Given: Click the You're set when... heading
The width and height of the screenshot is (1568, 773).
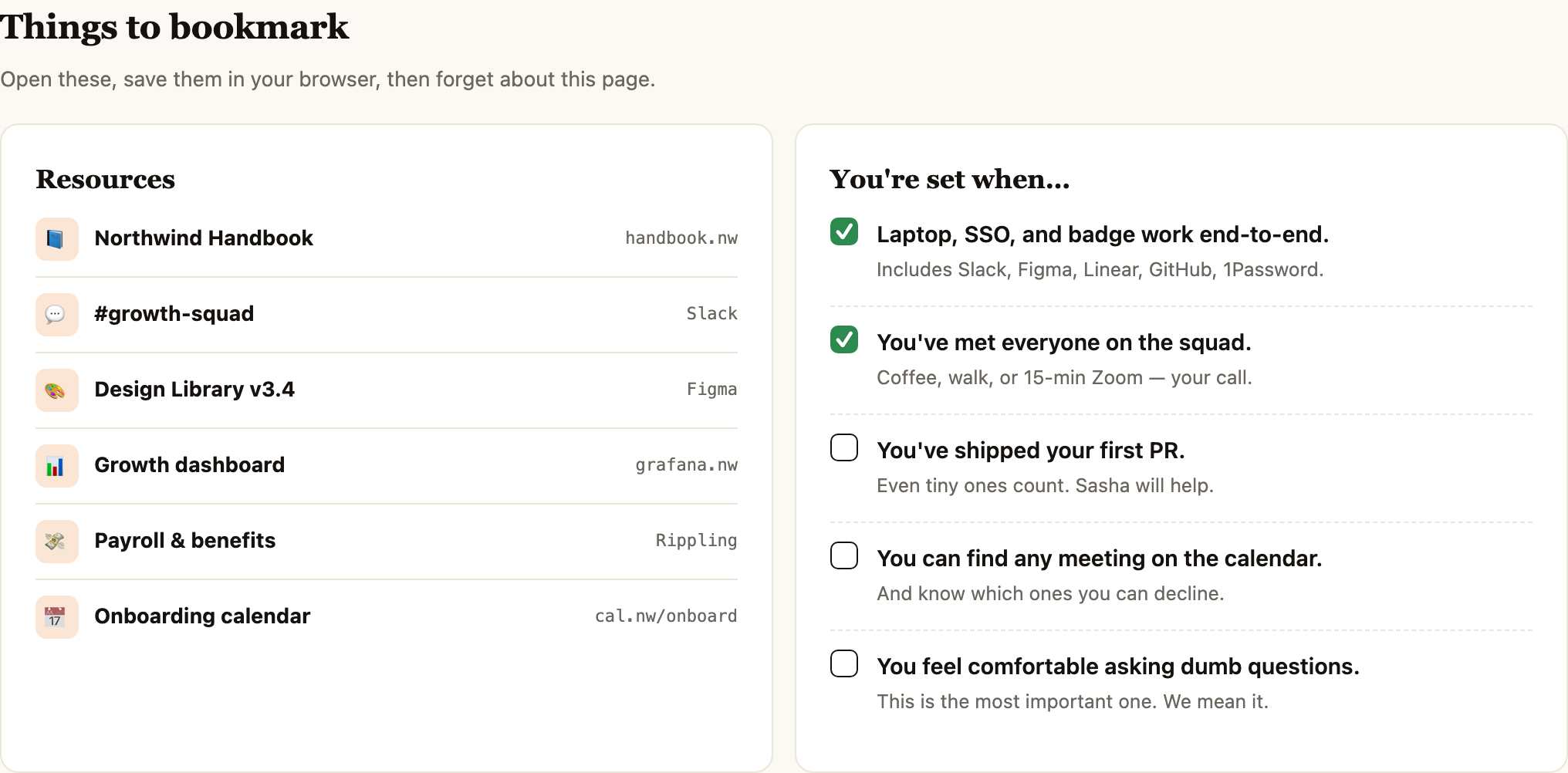Looking at the screenshot, I should (x=950, y=179).
